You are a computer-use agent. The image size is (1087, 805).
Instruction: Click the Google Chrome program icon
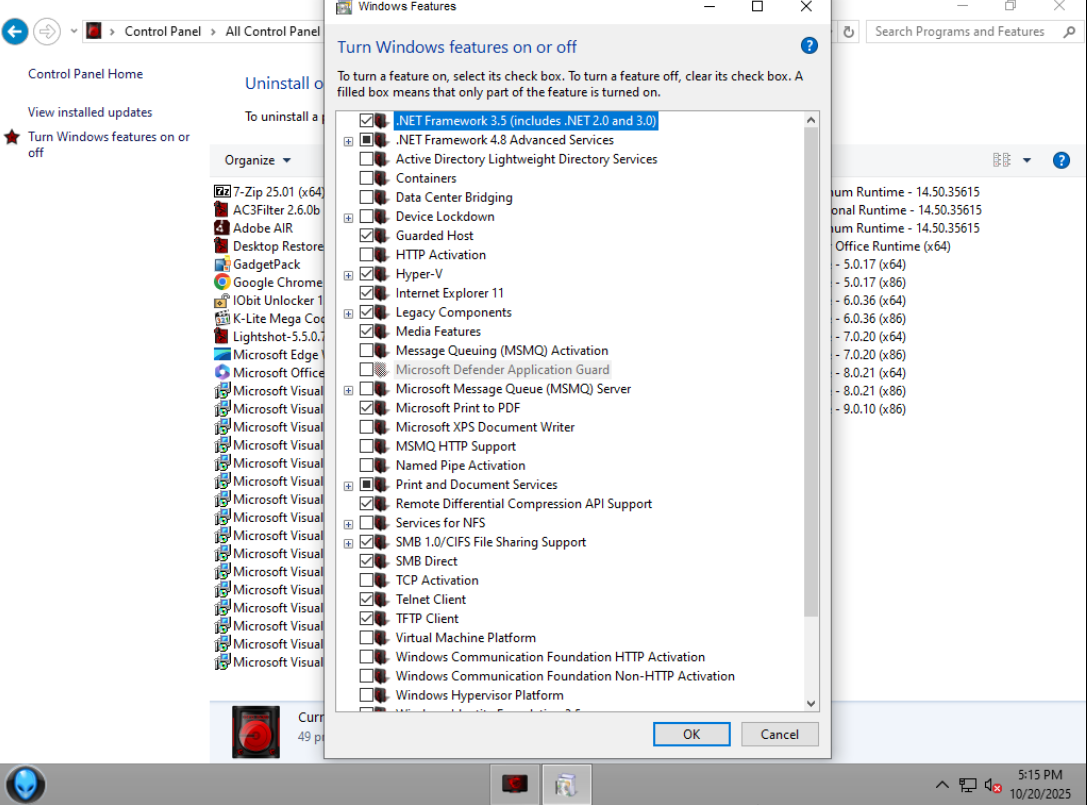pyautogui.click(x=222, y=282)
